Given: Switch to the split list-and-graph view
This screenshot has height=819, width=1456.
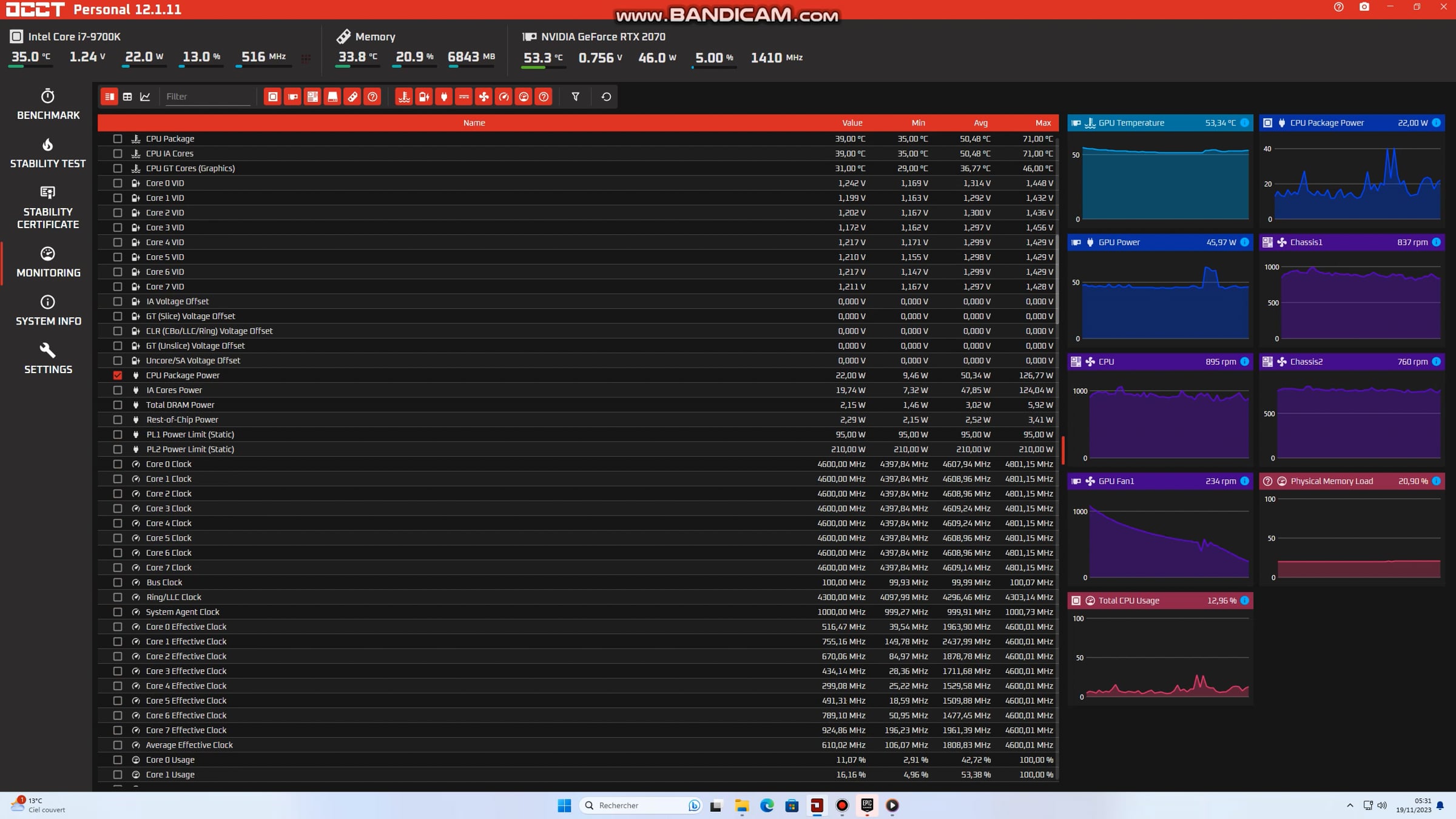Looking at the screenshot, I should (109, 96).
